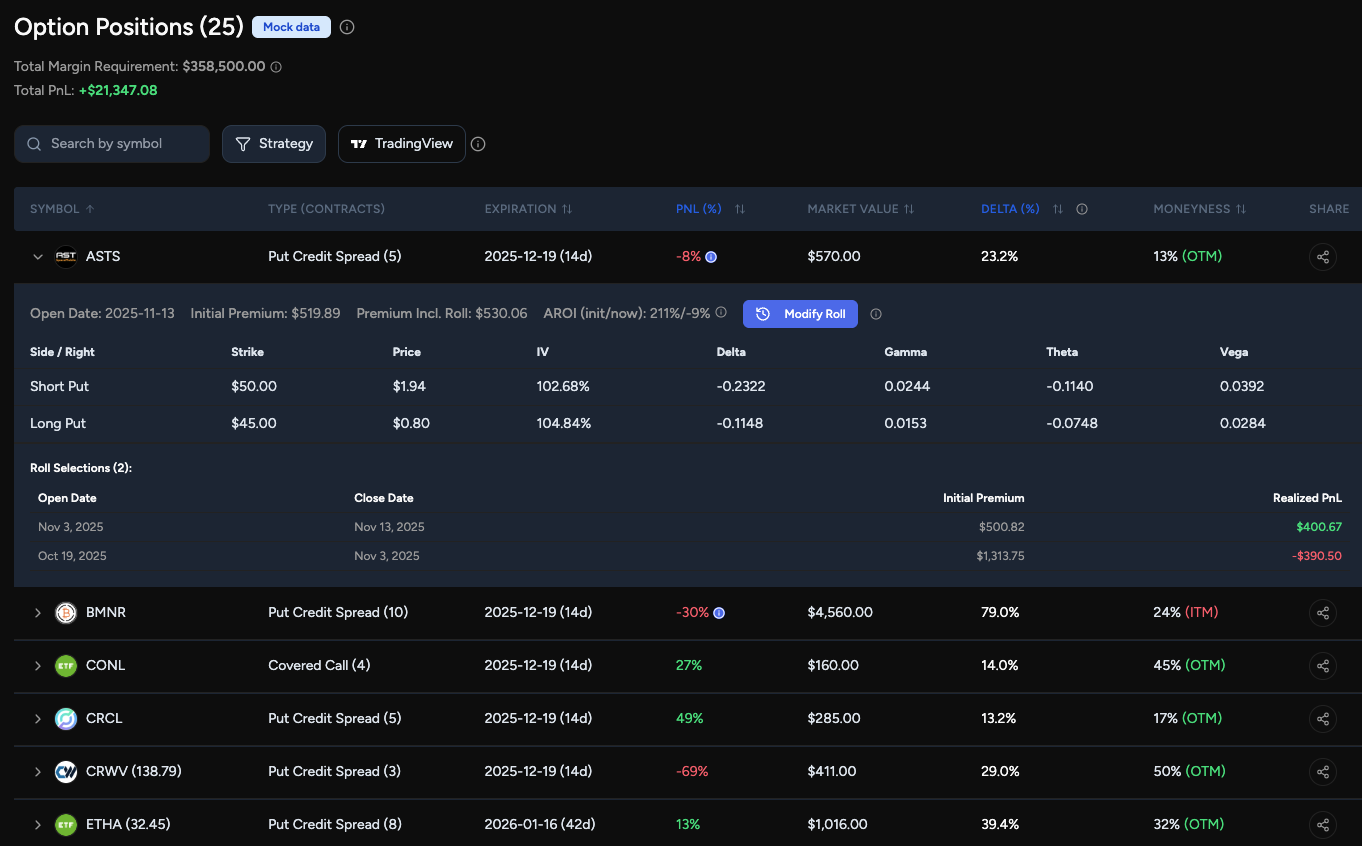Share the ASTS position

1322,256
